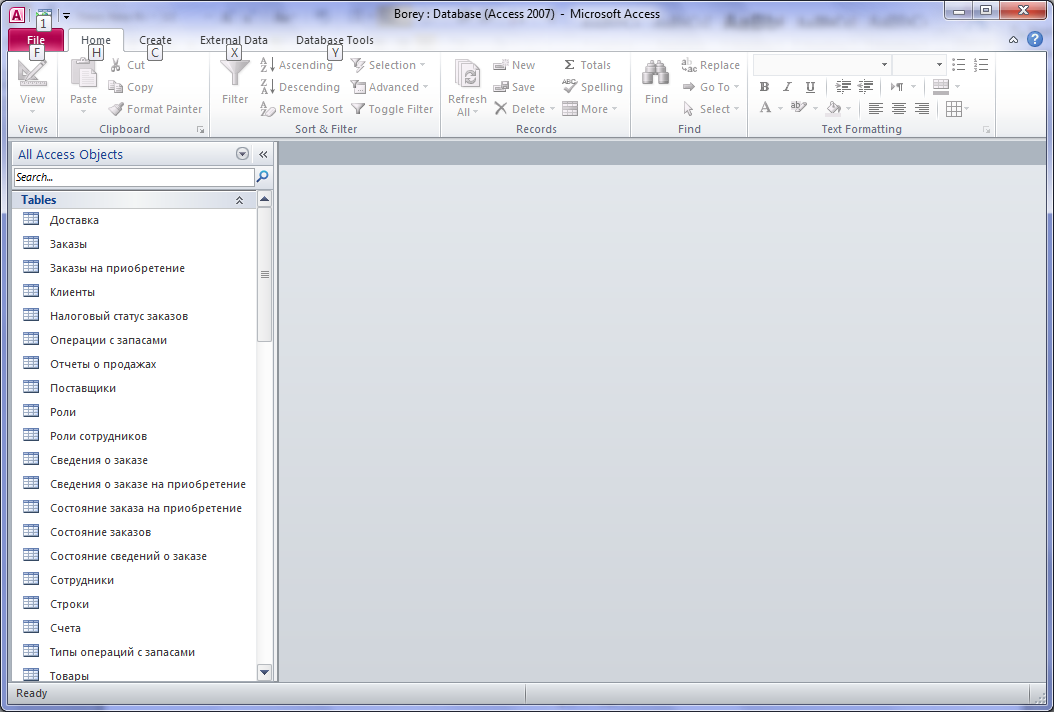This screenshot has height=712, width=1054.
Task: Click the Totals sigma button
Action: coord(587,65)
